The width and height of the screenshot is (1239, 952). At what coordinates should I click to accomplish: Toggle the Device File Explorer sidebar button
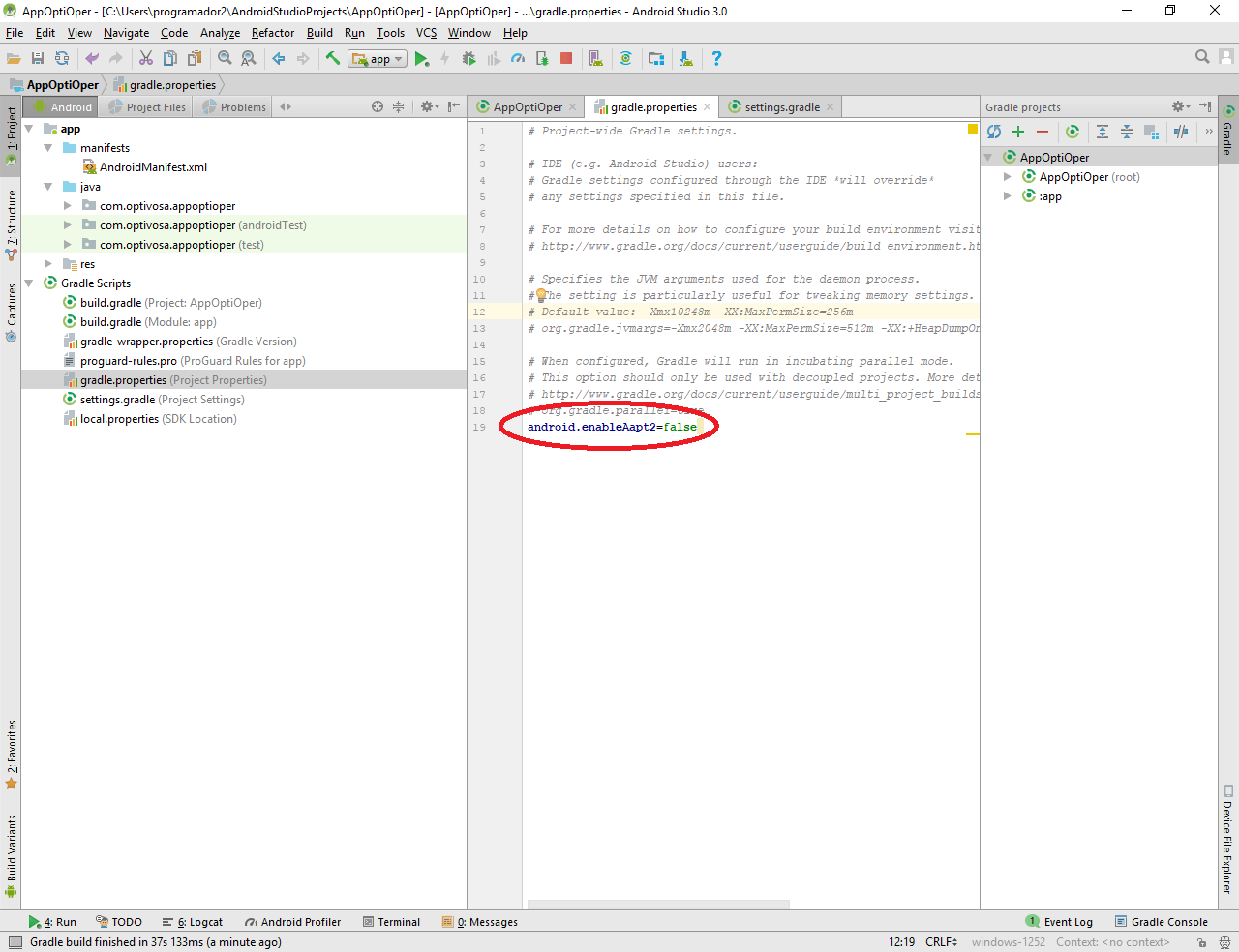point(1227,838)
